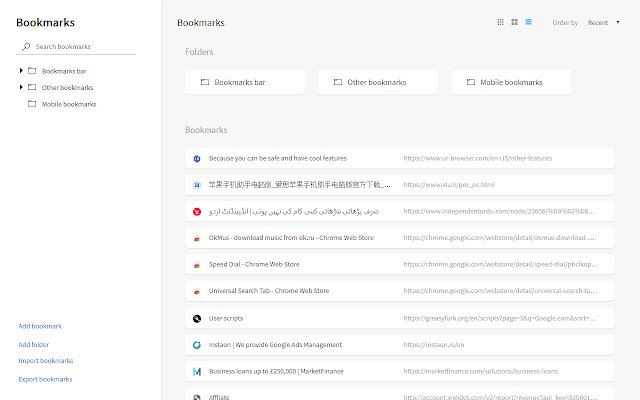Click the search magnifier icon
Image resolution: width=640 pixels, height=400 pixels.
(x=26, y=47)
